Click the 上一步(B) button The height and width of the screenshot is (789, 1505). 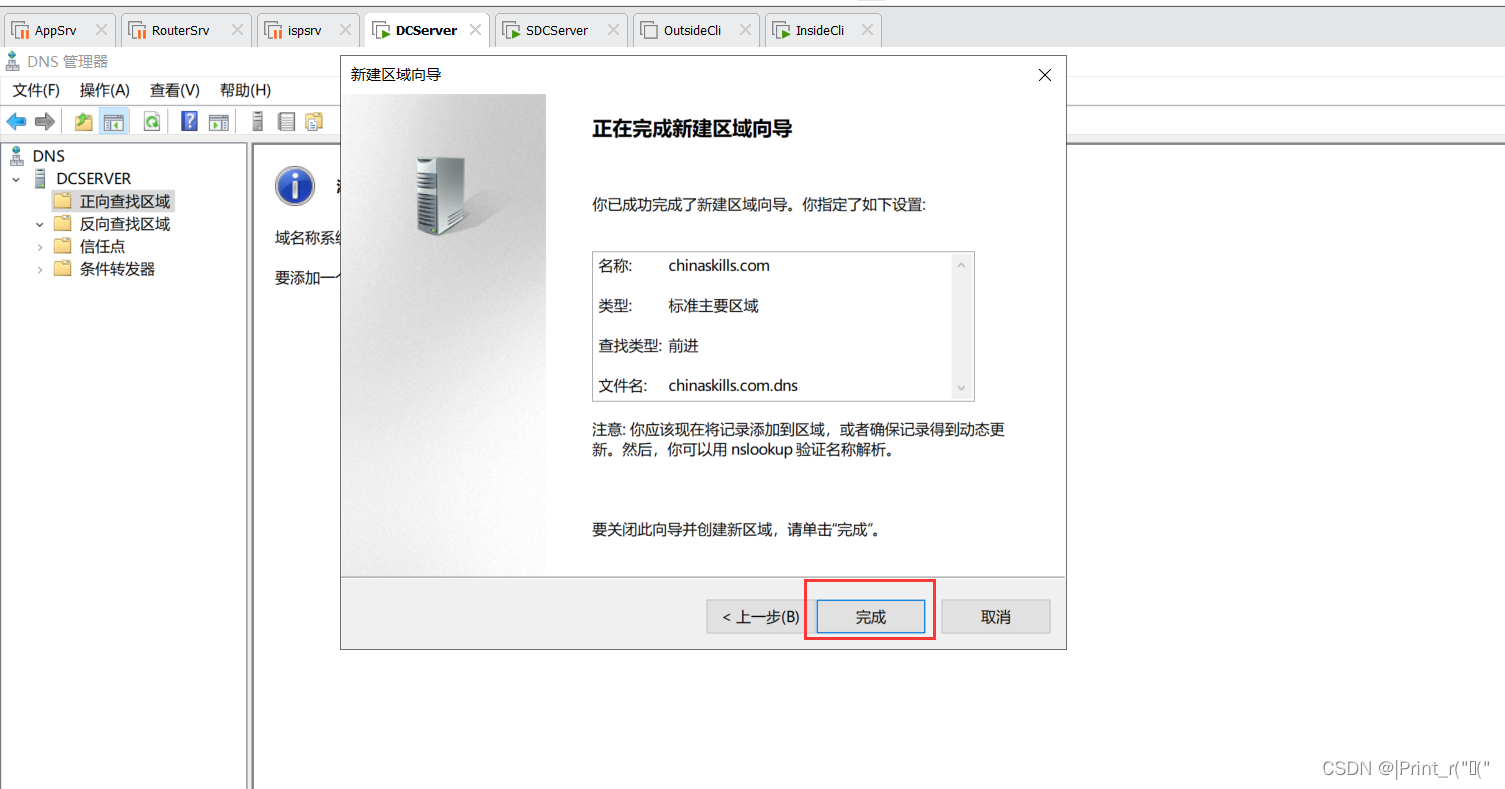click(755, 616)
